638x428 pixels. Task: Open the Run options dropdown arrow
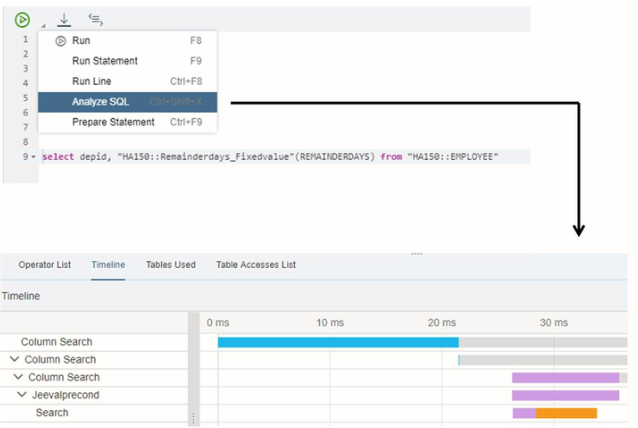41,23
